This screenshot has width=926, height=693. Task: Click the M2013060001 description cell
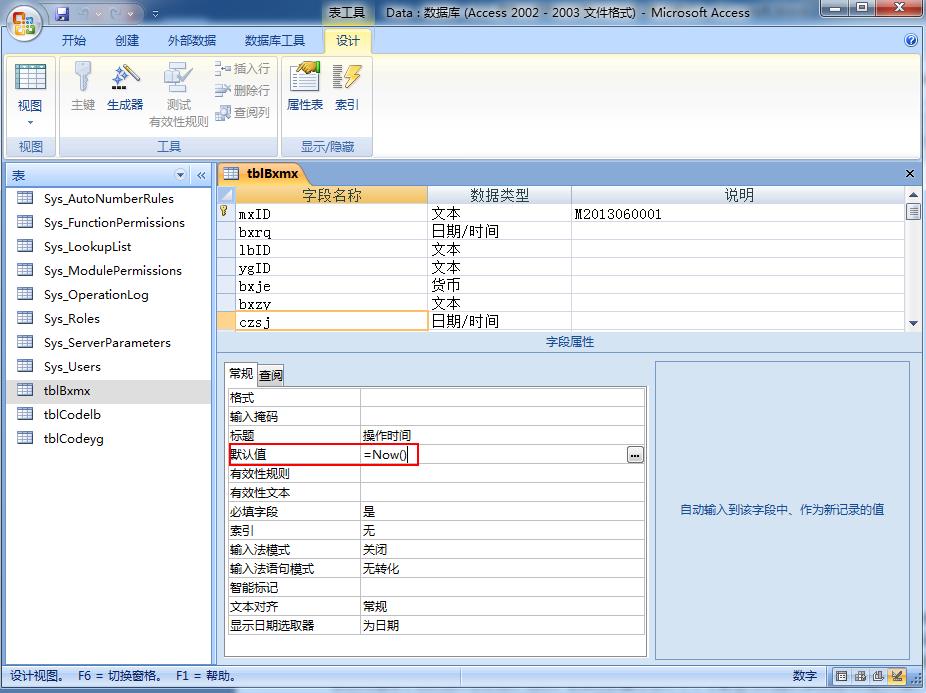tap(738, 214)
